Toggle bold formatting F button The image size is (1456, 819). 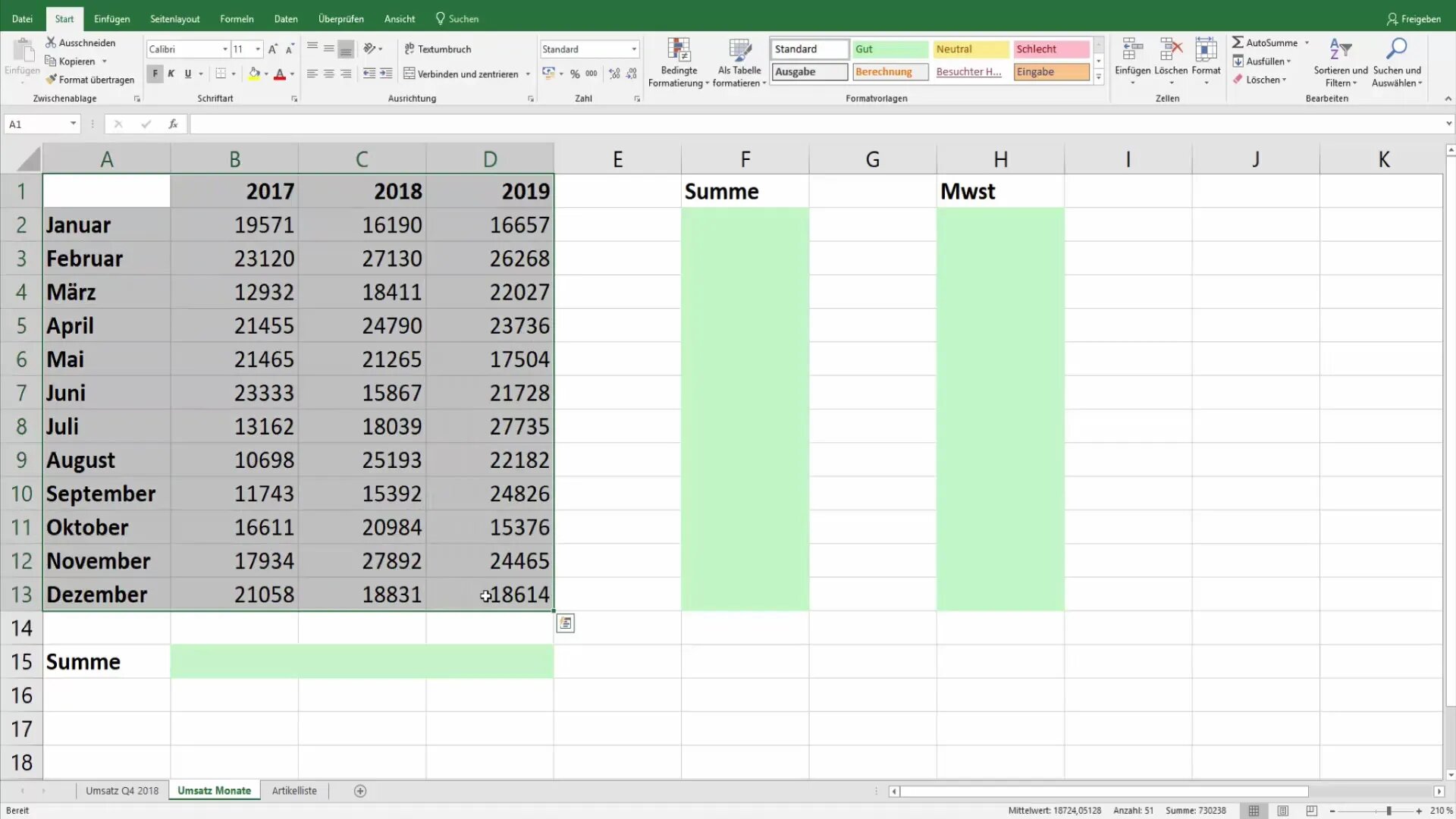[x=155, y=74]
